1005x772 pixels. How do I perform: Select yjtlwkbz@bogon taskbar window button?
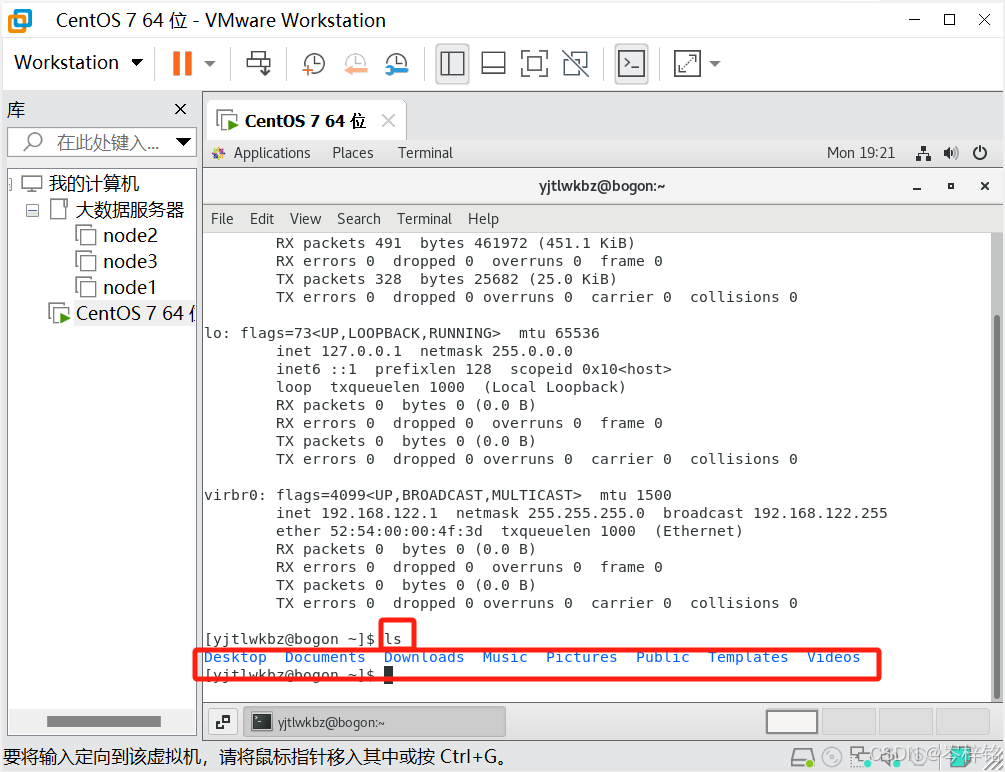point(374,722)
